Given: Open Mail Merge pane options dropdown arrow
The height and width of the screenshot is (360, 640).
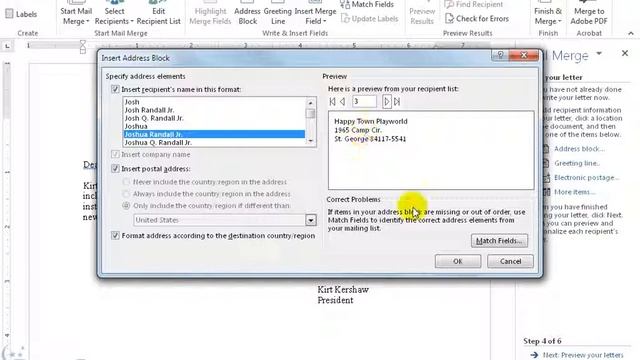Looking at the screenshot, I should click(x=599, y=53).
